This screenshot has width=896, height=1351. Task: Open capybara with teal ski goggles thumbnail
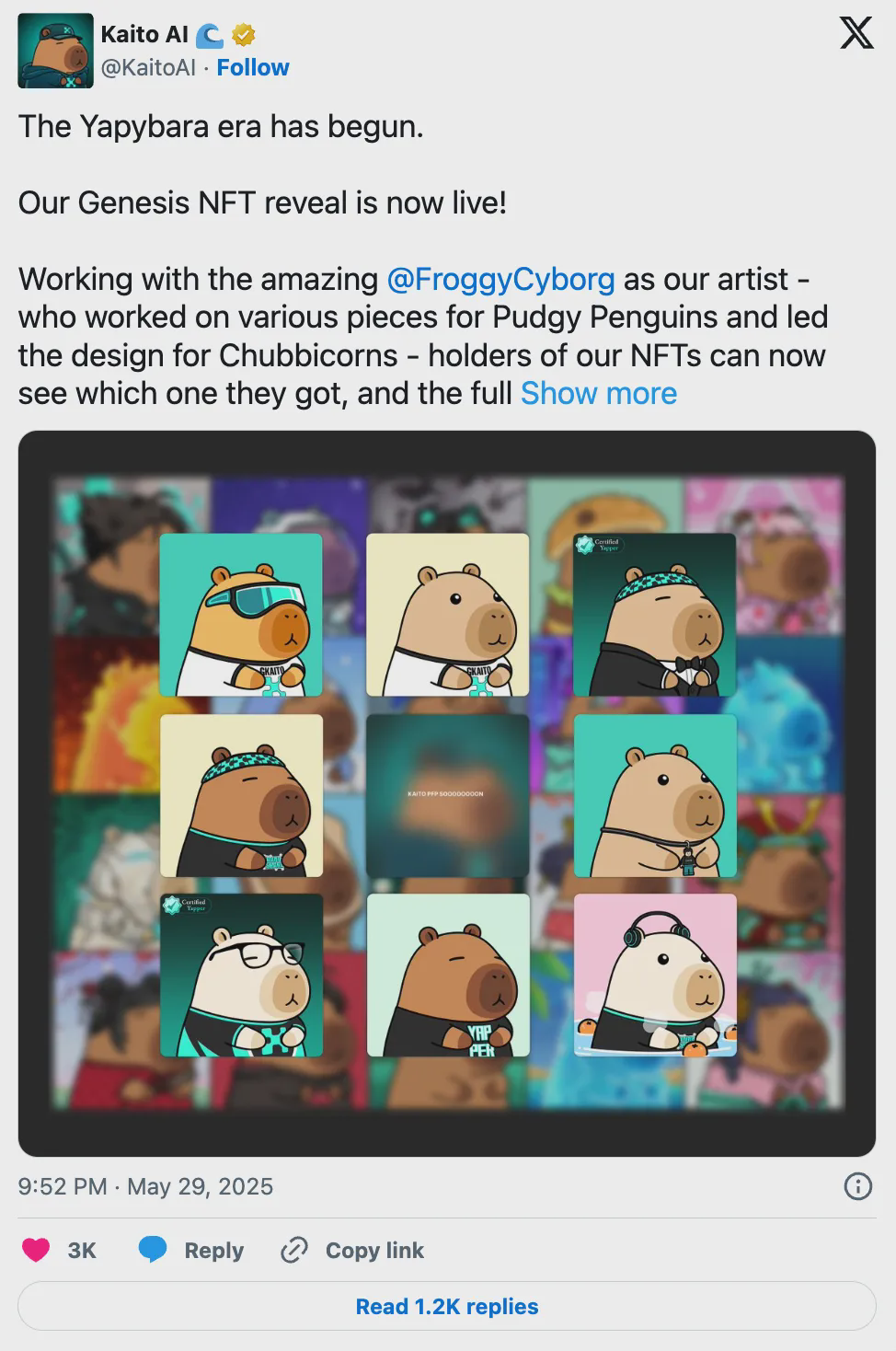[x=241, y=615]
